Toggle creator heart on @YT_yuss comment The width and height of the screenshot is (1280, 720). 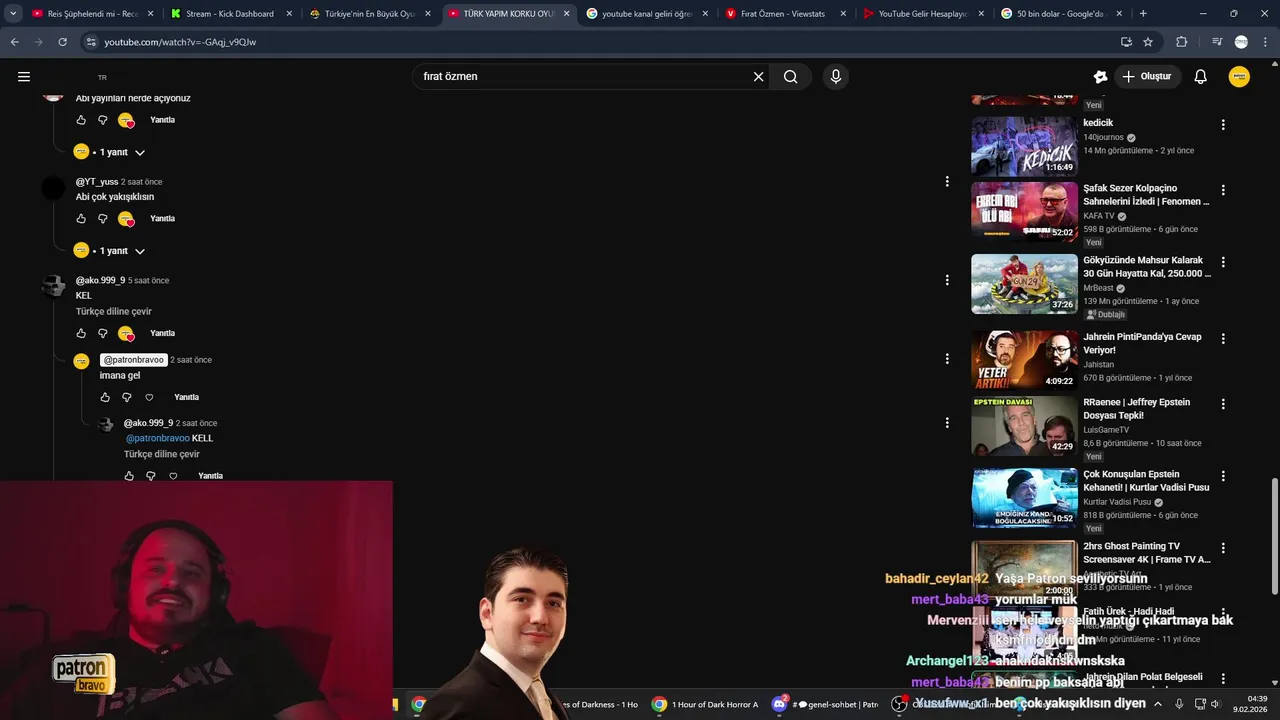tap(126, 219)
